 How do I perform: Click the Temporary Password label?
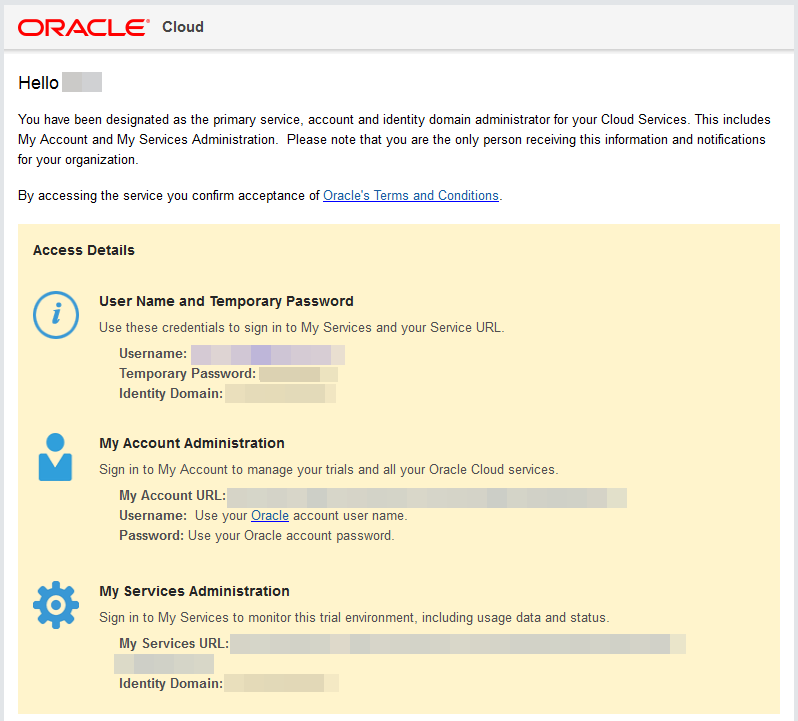tap(187, 374)
